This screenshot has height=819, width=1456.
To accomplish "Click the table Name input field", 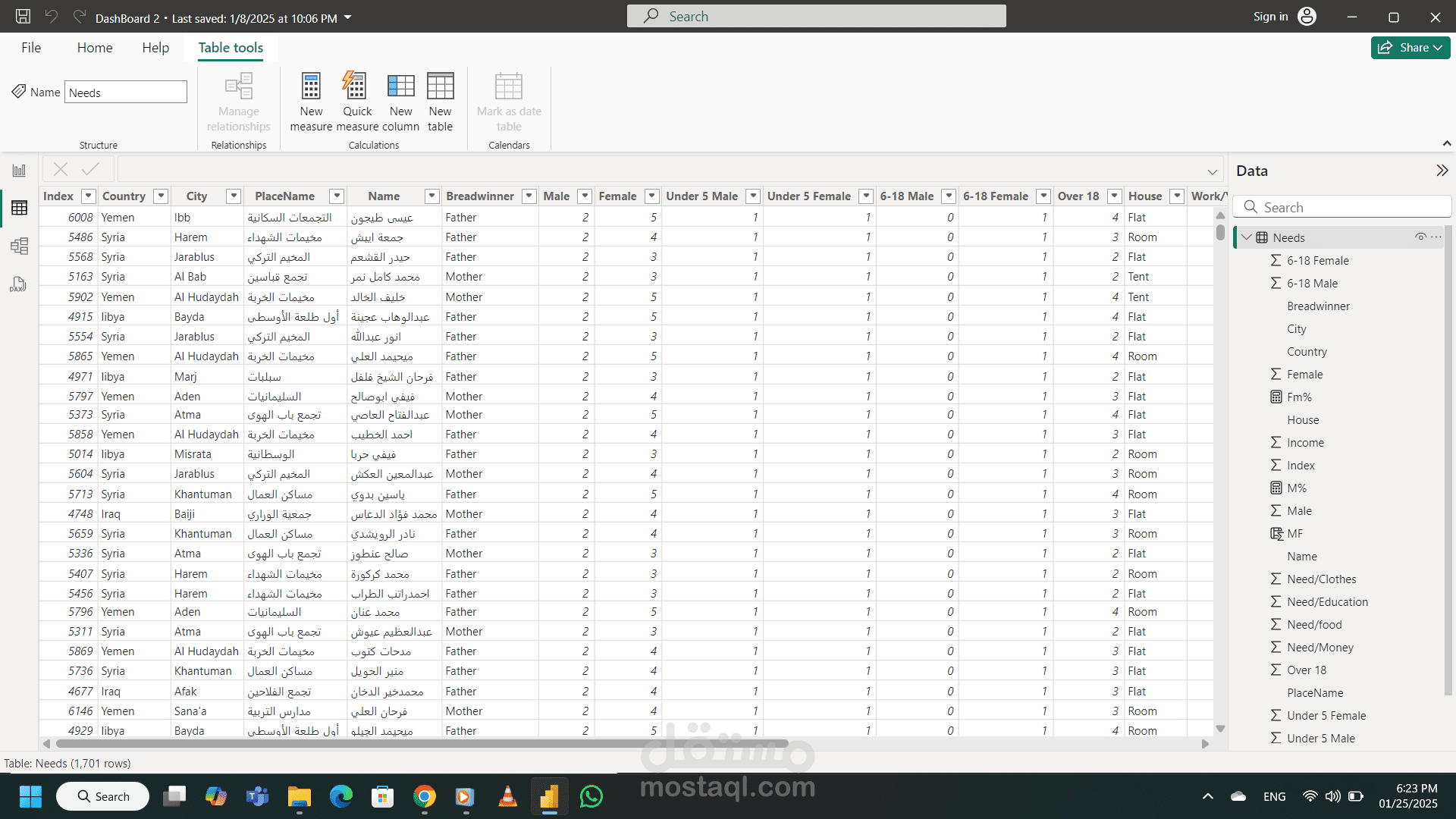I will (125, 93).
